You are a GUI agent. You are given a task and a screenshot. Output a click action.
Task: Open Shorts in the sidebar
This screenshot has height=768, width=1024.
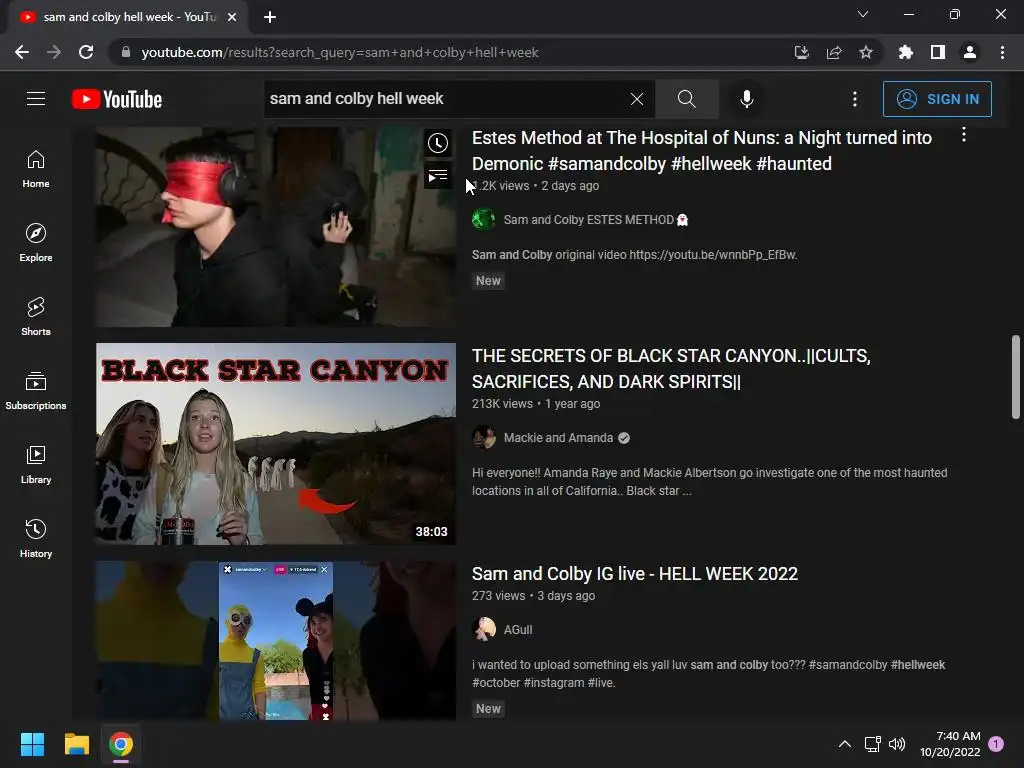pyautogui.click(x=36, y=316)
